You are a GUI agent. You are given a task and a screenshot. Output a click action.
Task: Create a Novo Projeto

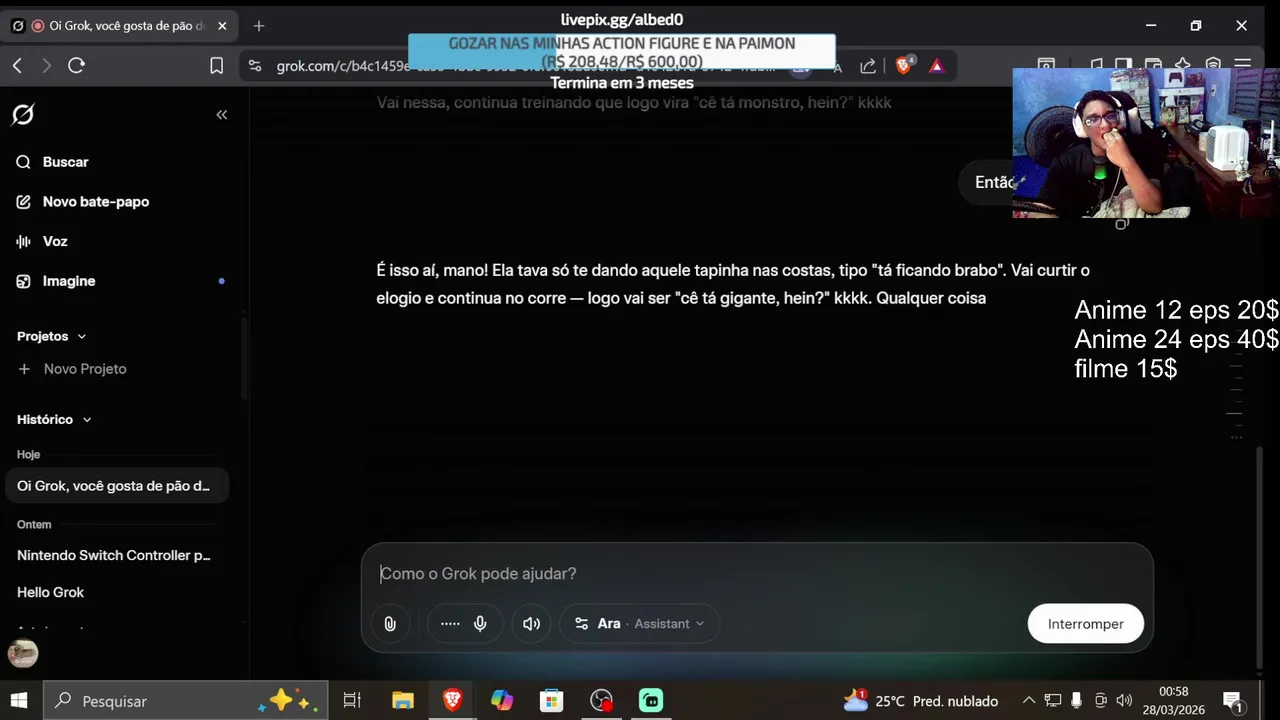click(x=72, y=369)
